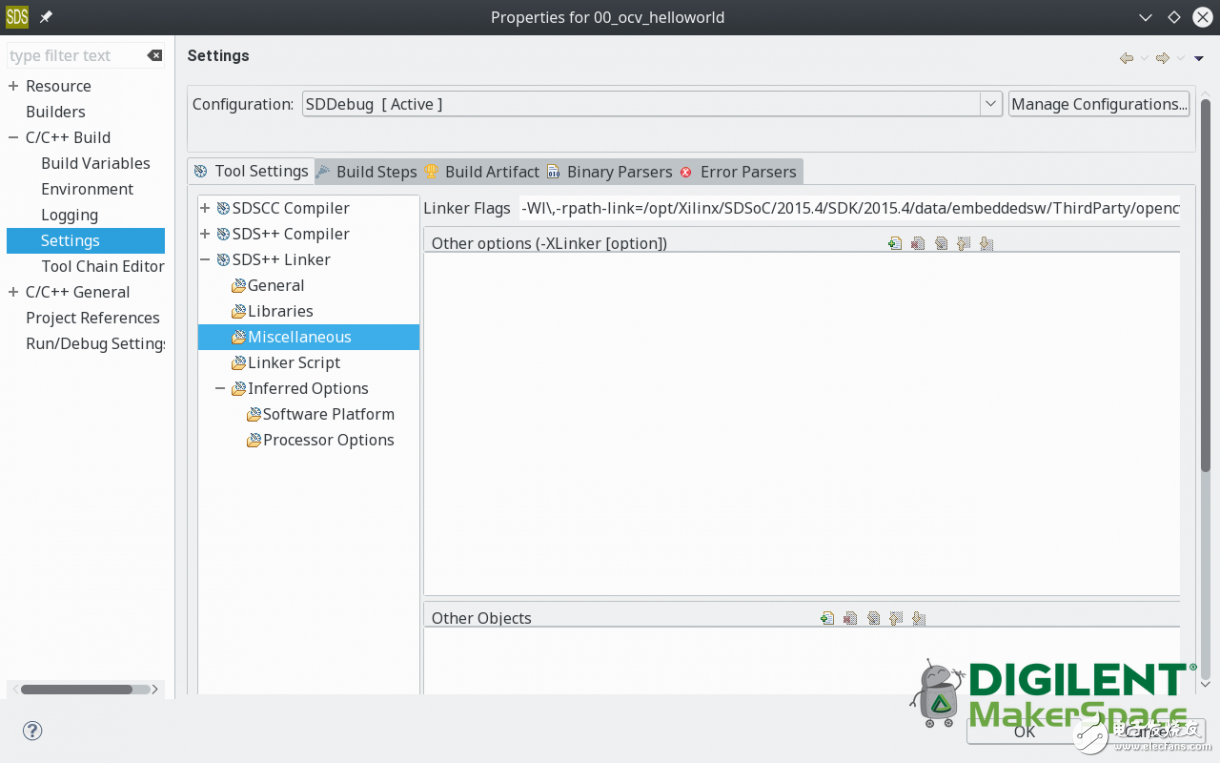Viewport: 1220px width, 763px height.
Task: Collapse the SDS++ Linker tree node
Action: click(205, 259)
